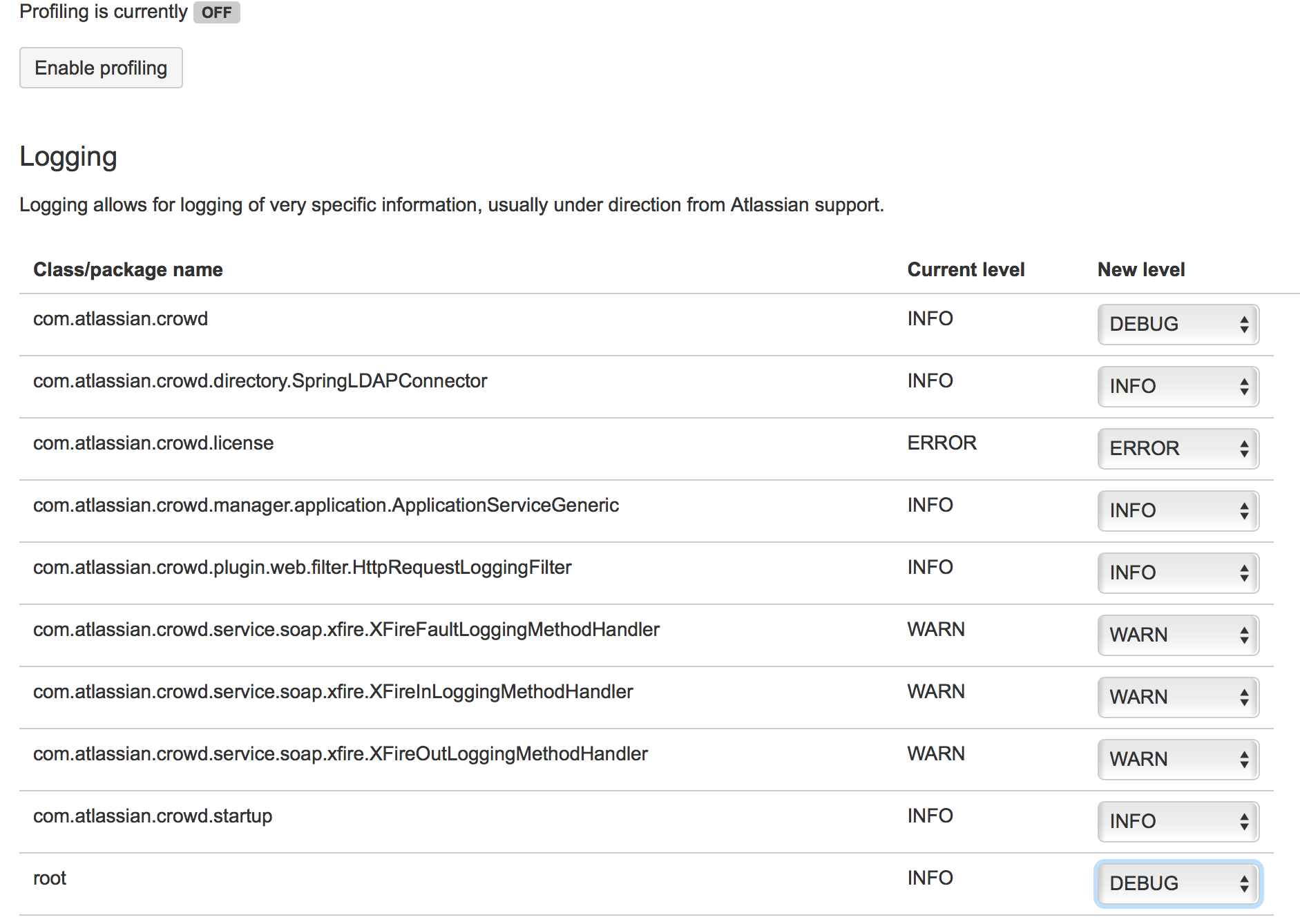Click the Class/package name column header
The width and height of the screenshot is (1300, 924).
[x=128, y=269]
